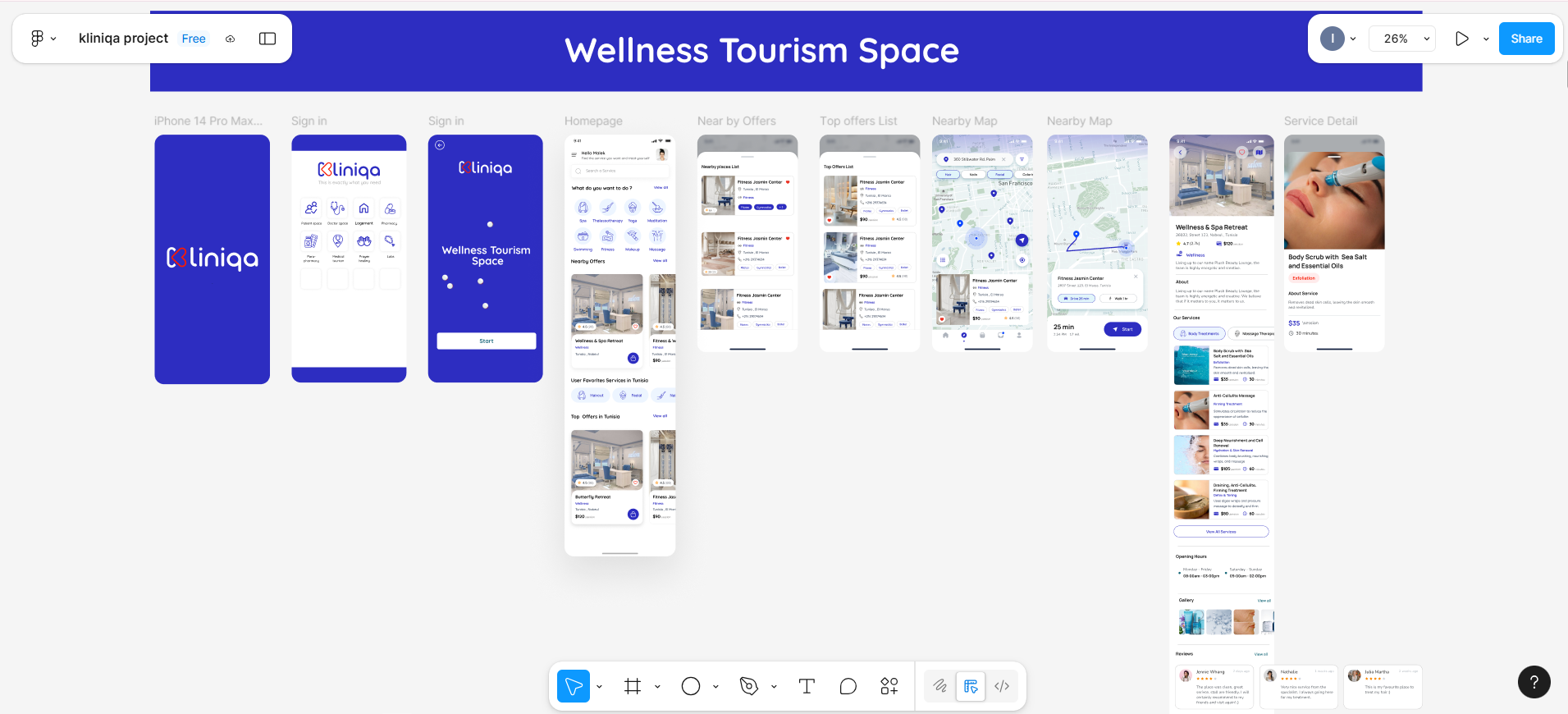Screen dimensions: 1568x714
Task: Select the Pen tool
Action: (x=748, y=686)
